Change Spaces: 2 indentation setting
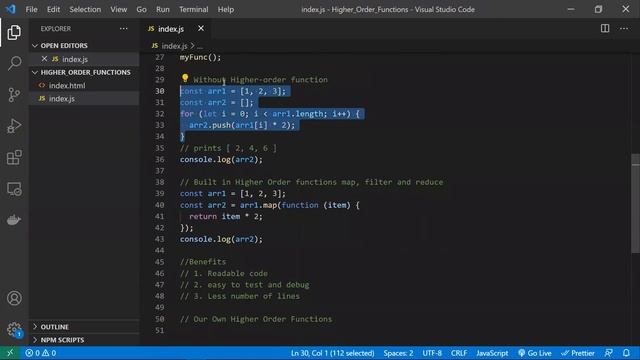 (x=398, y=353)
